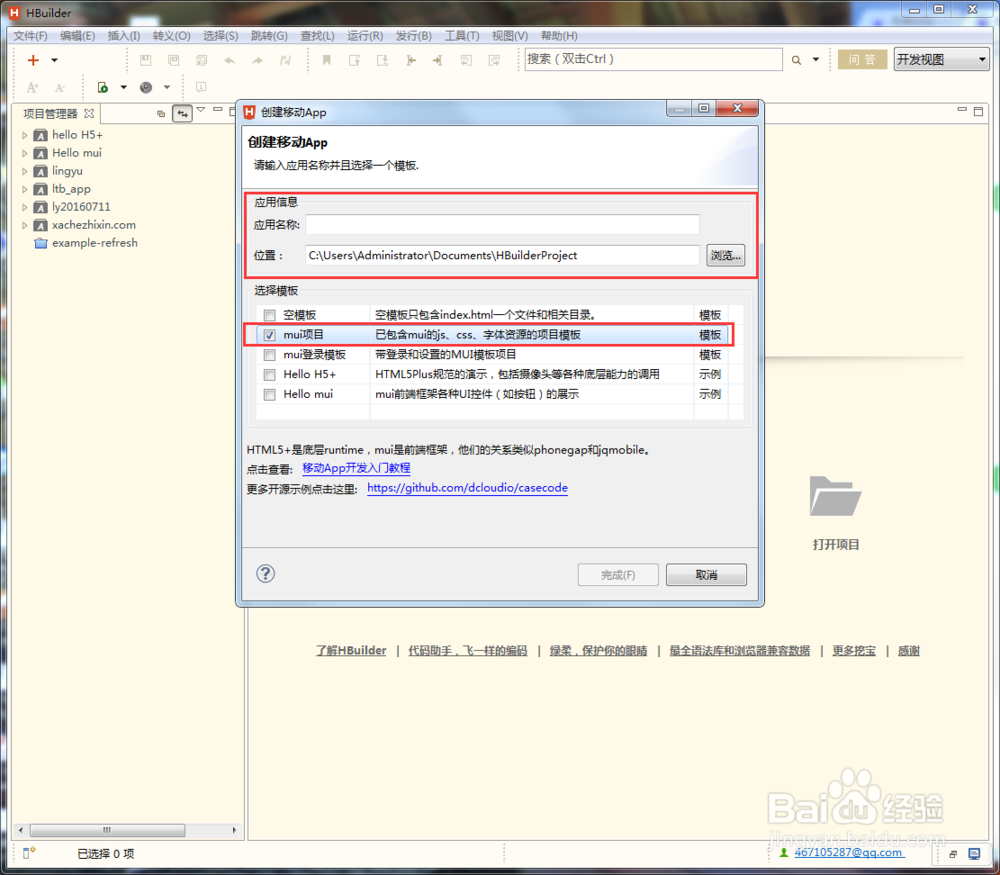1000x875 pixels.
Task: Open the 更多挖宝 link
Action: [853, 651]
